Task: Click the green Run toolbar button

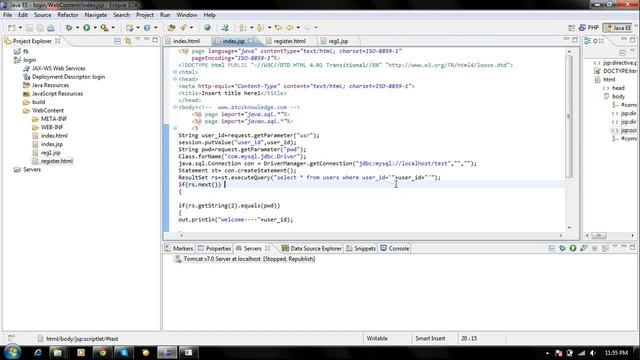Action: coord(87,28)
